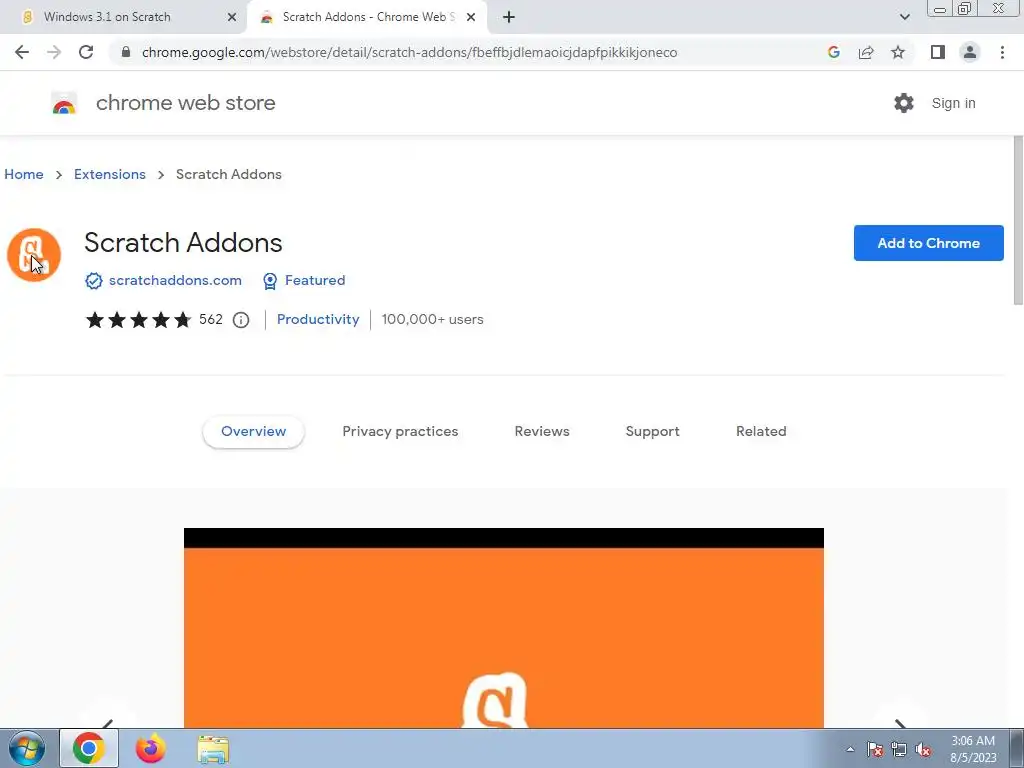The height and width of the screenshot is (768, 1024).
Task: Reload the current page
Action: [x=86, y=52]
